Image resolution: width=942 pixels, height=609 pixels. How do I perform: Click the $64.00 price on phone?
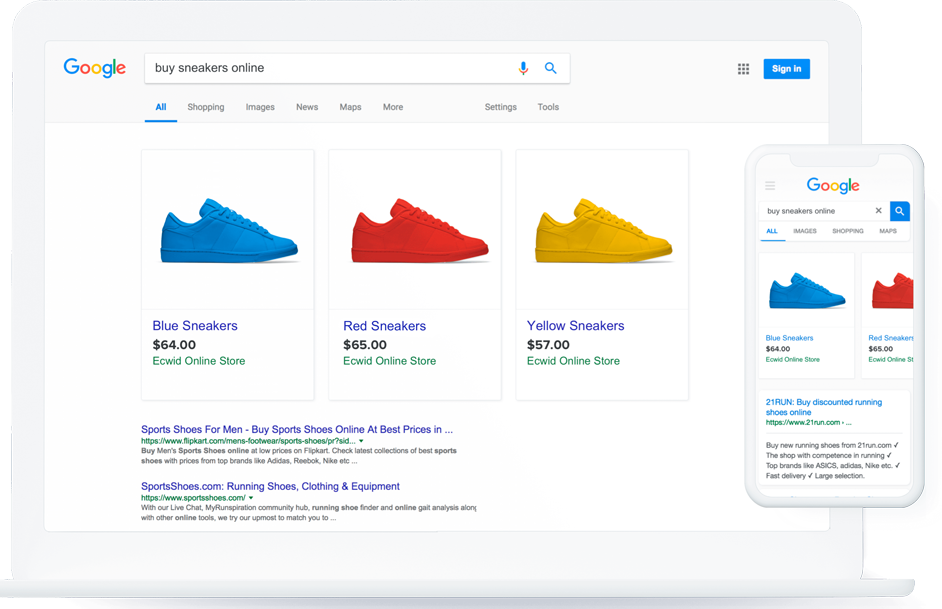pyautogui.click(x=778, y=349)
